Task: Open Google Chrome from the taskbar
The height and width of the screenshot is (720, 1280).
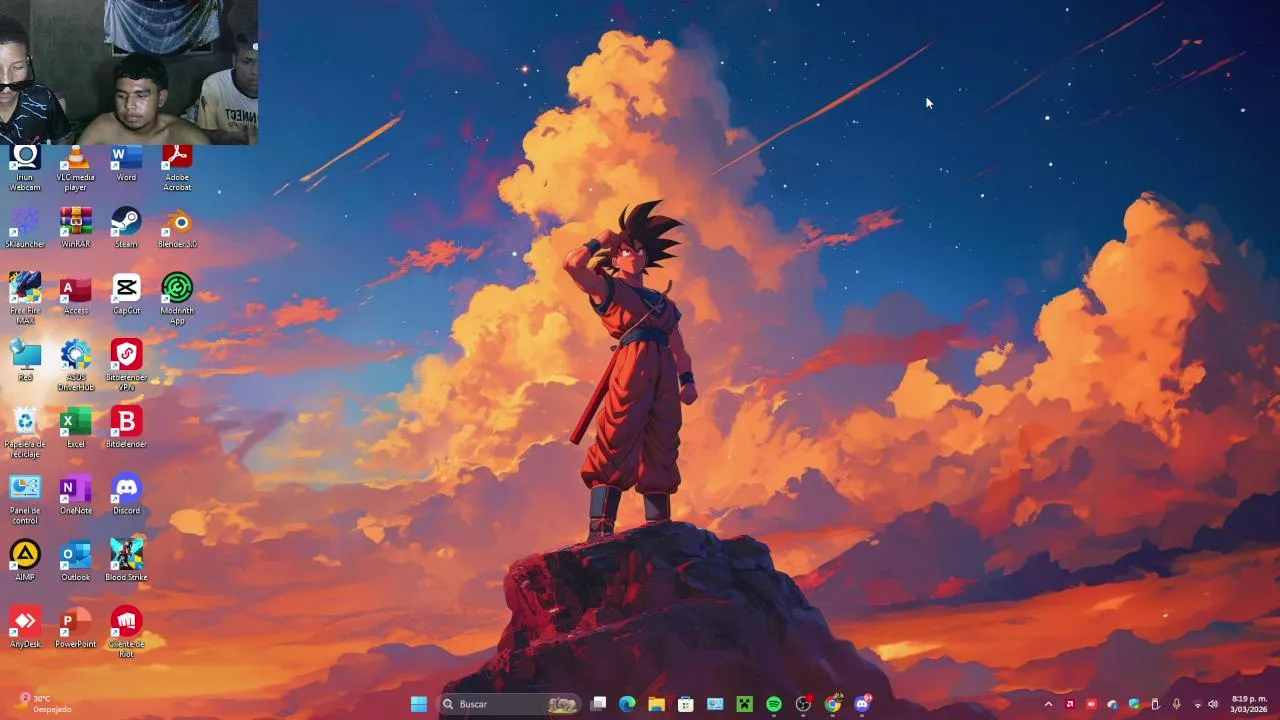Action: (x=832, y=704)
